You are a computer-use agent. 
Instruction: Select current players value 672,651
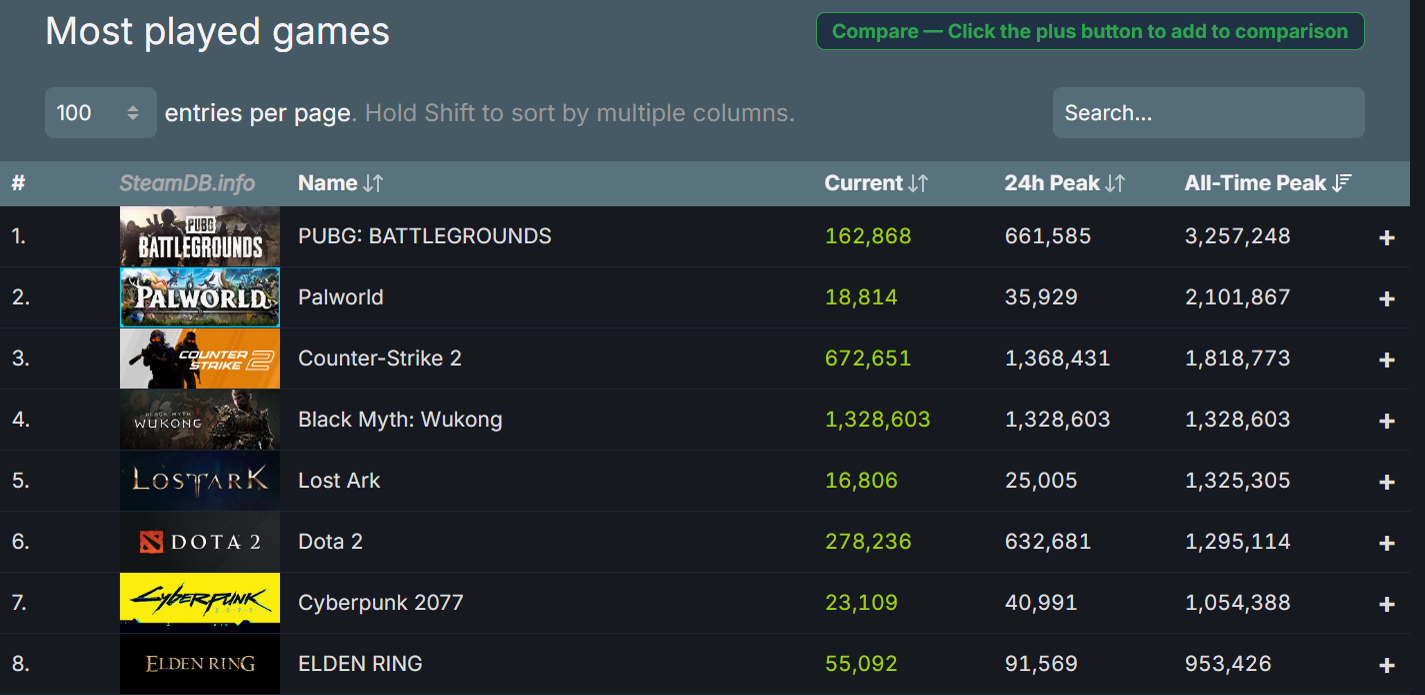(868, 358)
